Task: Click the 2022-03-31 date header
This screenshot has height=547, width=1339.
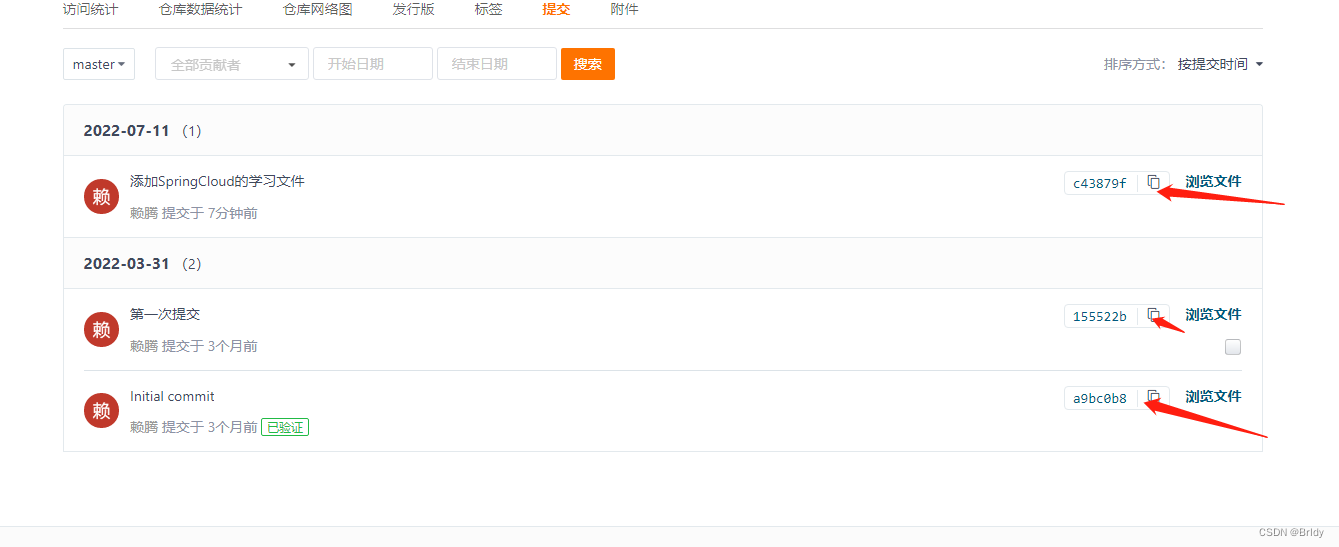Action: click(x=126, y=264)
